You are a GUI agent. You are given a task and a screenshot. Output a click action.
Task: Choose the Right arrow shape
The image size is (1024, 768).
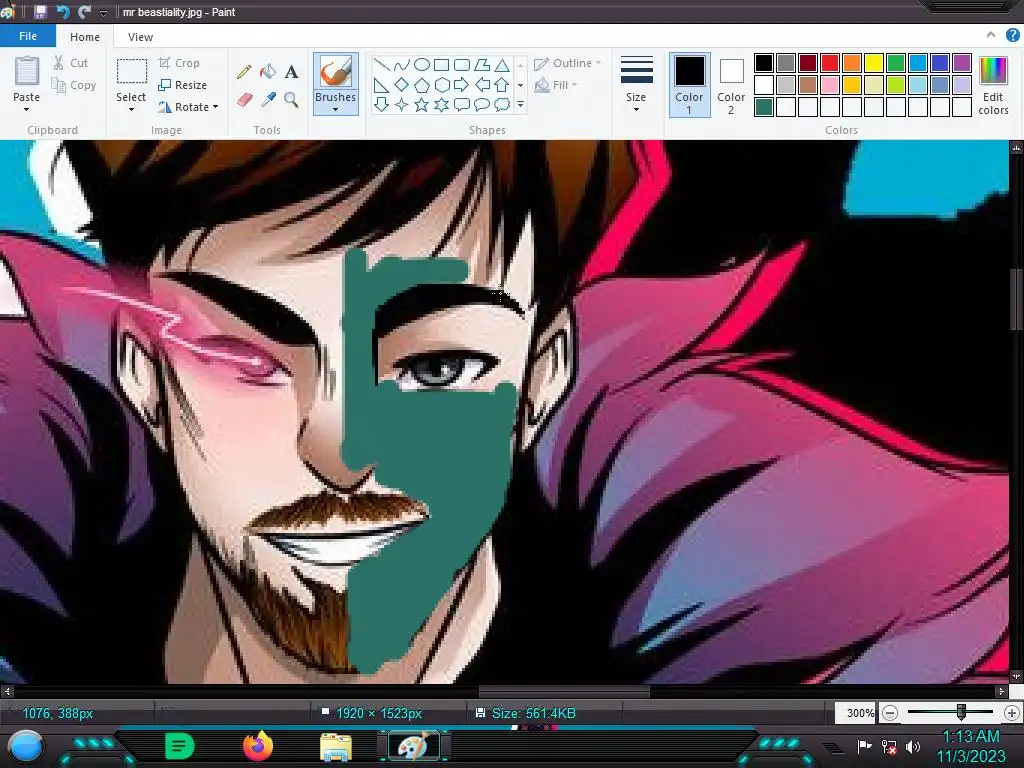pos(462,85)
